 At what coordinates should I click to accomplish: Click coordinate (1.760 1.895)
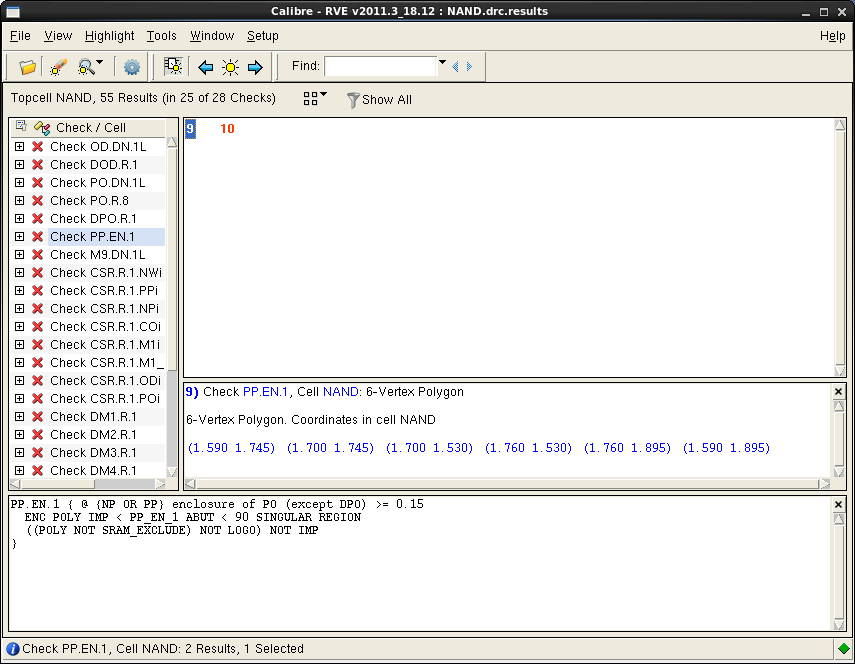[627, 448]
